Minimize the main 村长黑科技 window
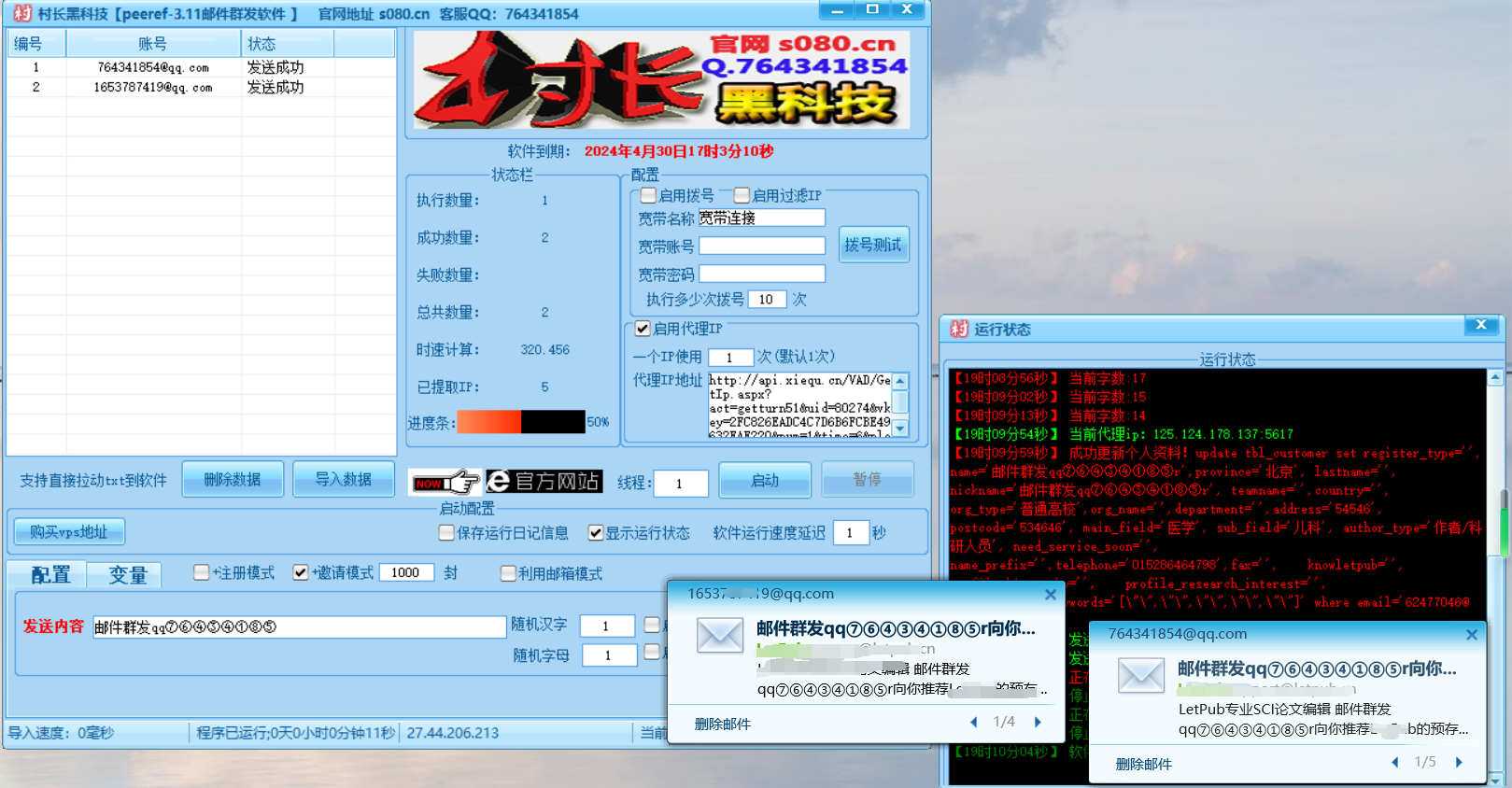This screenshot has height=788, width=1512. (837, 10)
